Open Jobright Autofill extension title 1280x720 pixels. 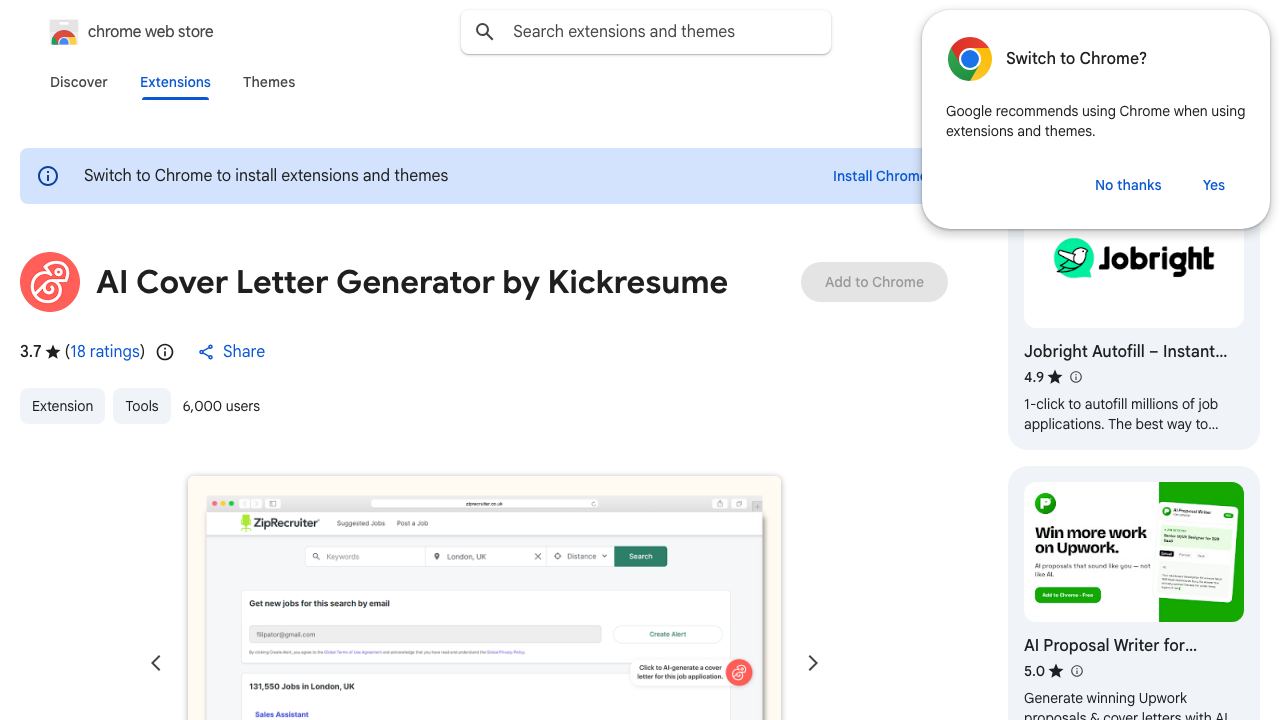[1125, 351]
